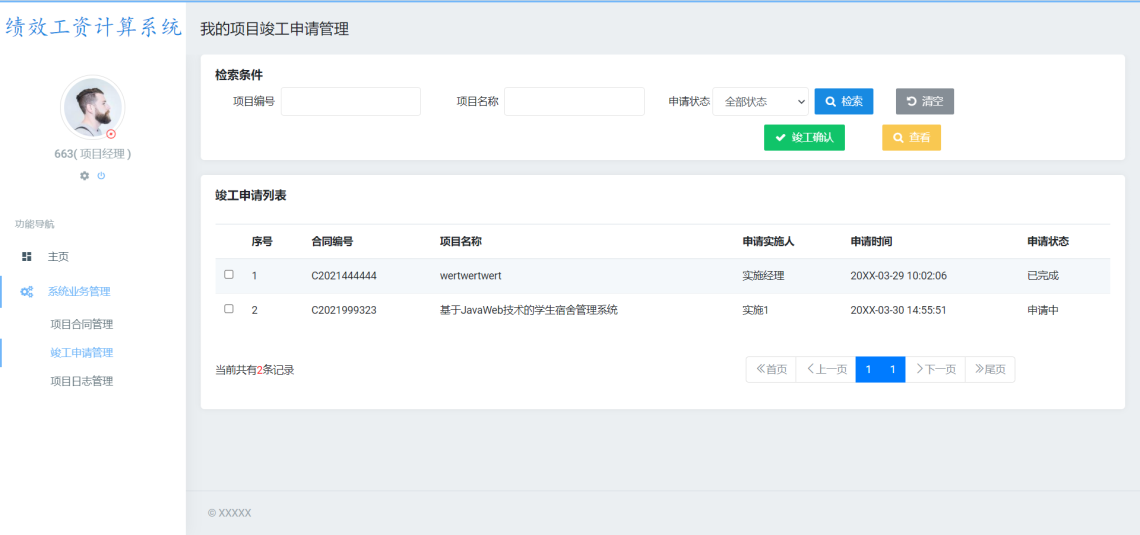1140x535 pixels.
Task: Click the 序号 column header
Action: [262, 241]
